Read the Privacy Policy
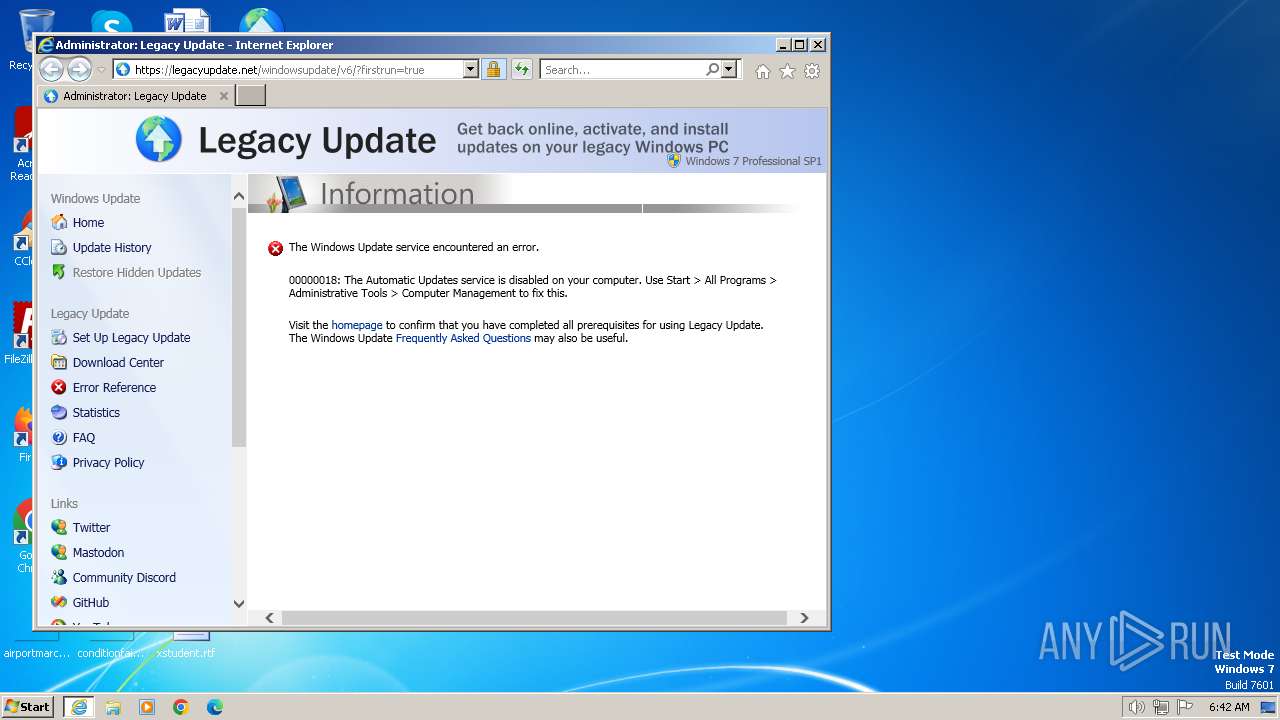 click(108, 462)
